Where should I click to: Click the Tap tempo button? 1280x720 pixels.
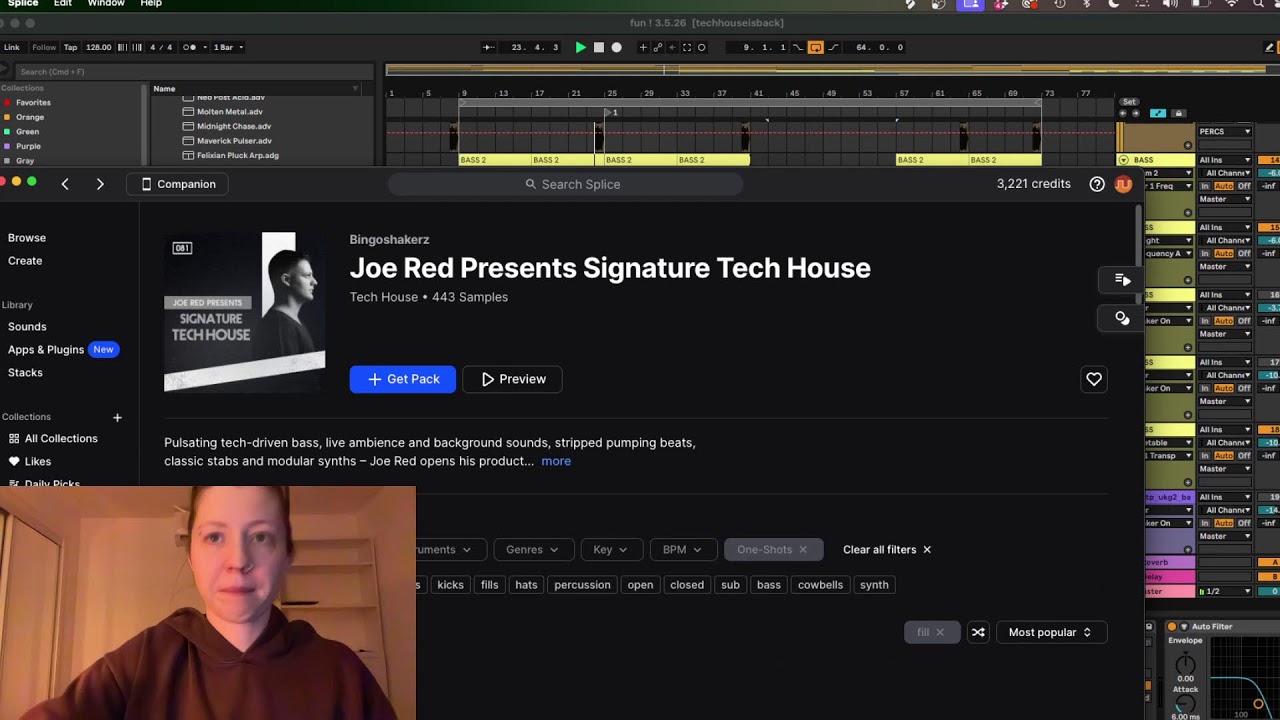pos(71,47)
